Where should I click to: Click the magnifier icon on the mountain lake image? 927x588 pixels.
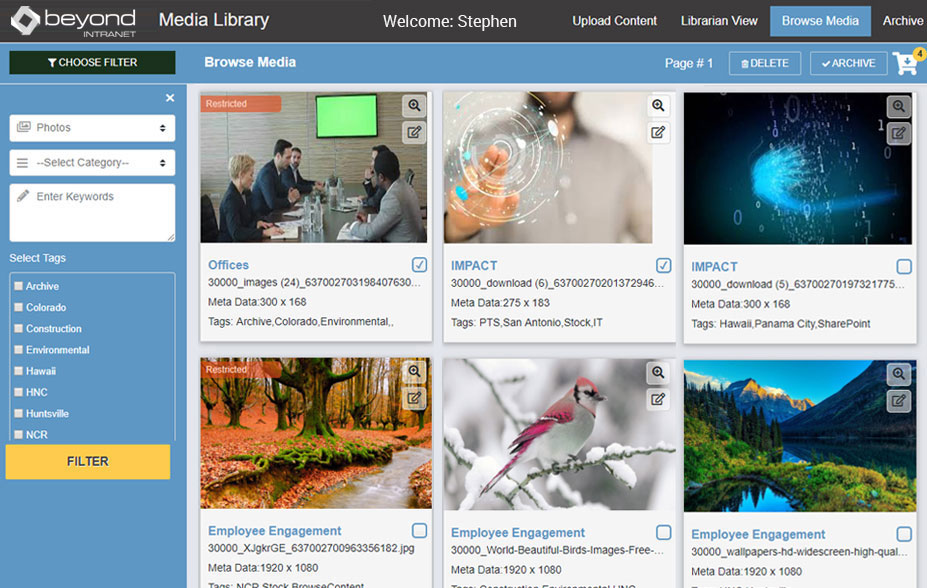tap(899, 373)
